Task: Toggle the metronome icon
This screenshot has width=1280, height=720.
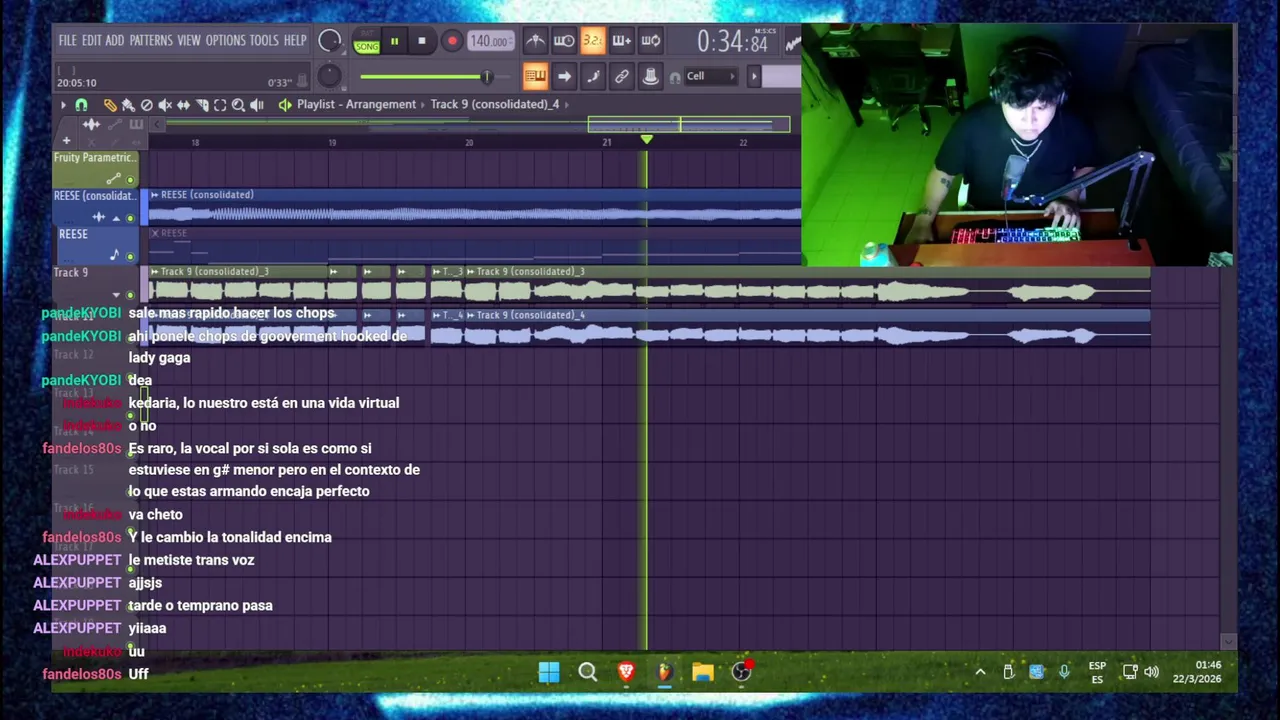Action: point(535,41)
